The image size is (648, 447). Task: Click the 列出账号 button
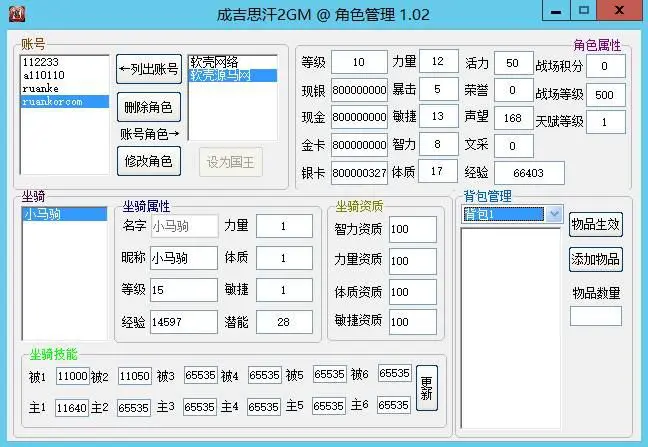149,69
